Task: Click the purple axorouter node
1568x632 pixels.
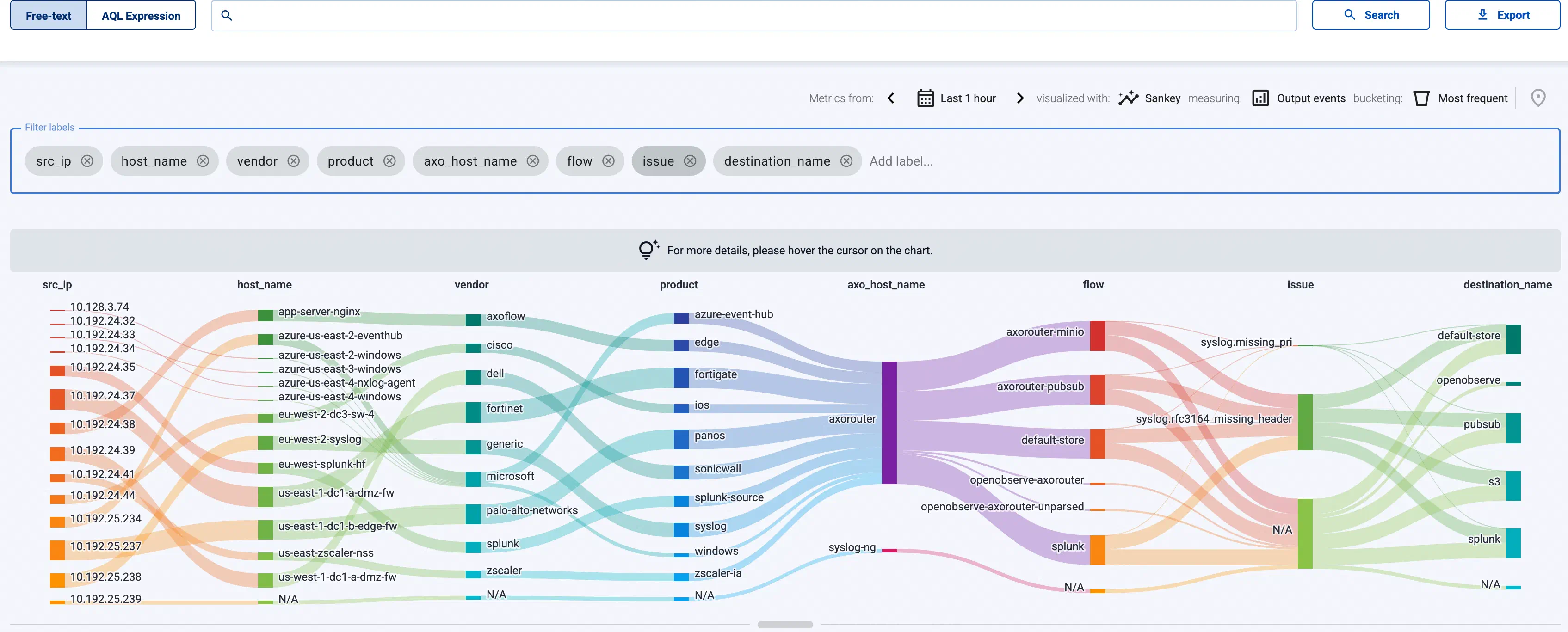Action: pyautogui.click(x=889, y=422)
